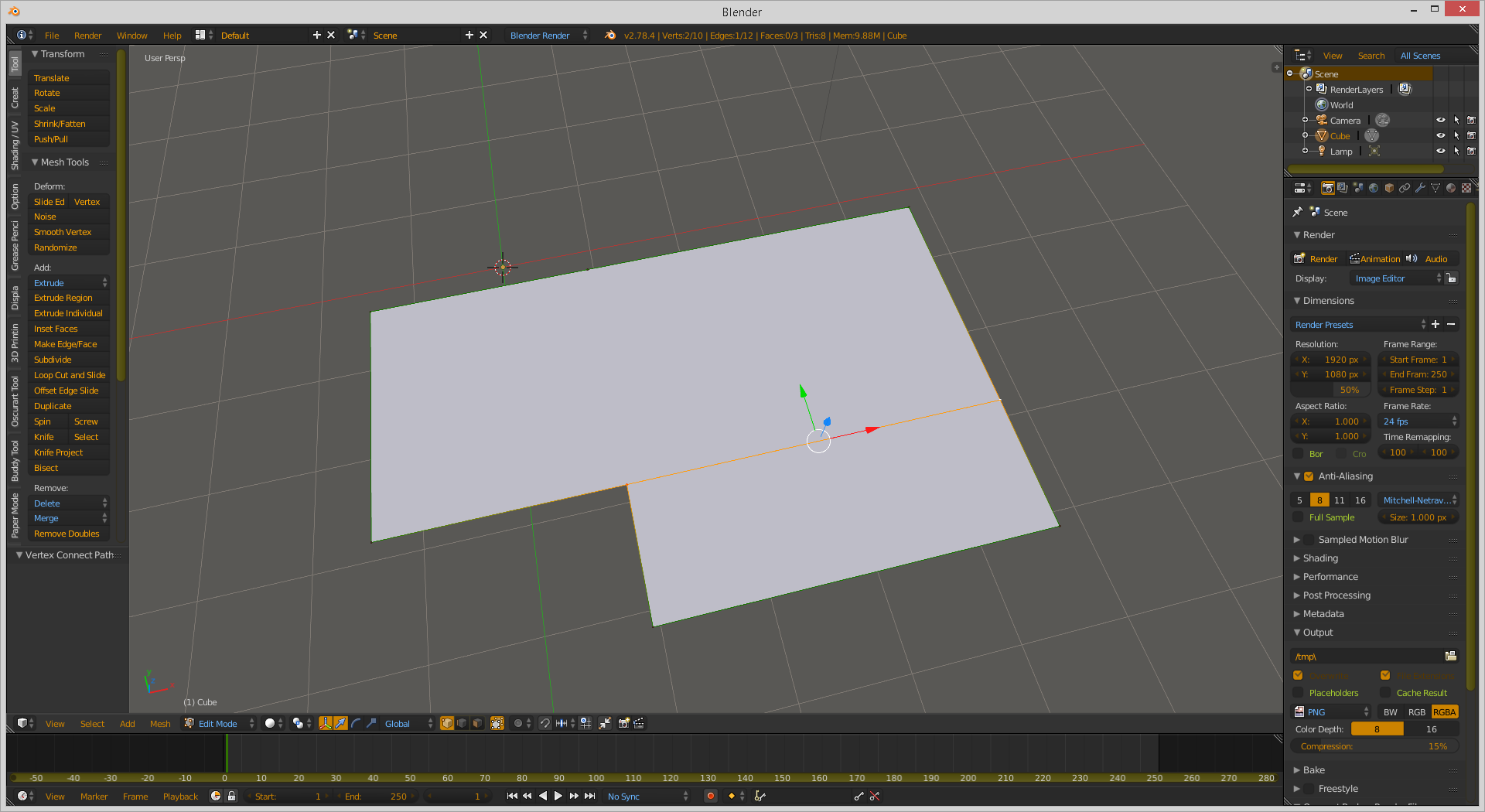The image size is (1485, 812).
Task: Hide the Camera in the outliner
Action: [1440, 120]
